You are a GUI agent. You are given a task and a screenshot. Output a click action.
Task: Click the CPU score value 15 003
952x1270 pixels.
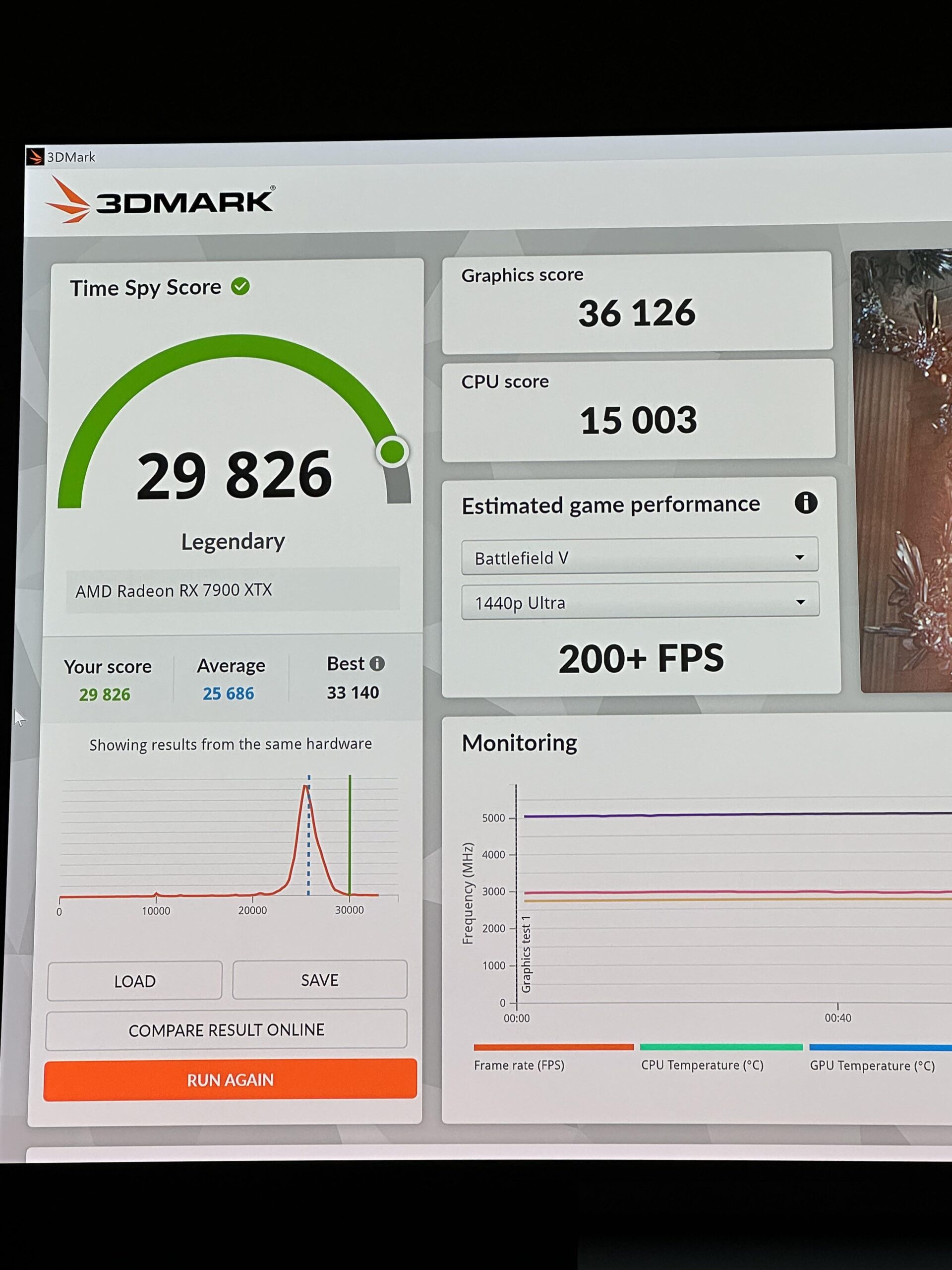point(638,420)
